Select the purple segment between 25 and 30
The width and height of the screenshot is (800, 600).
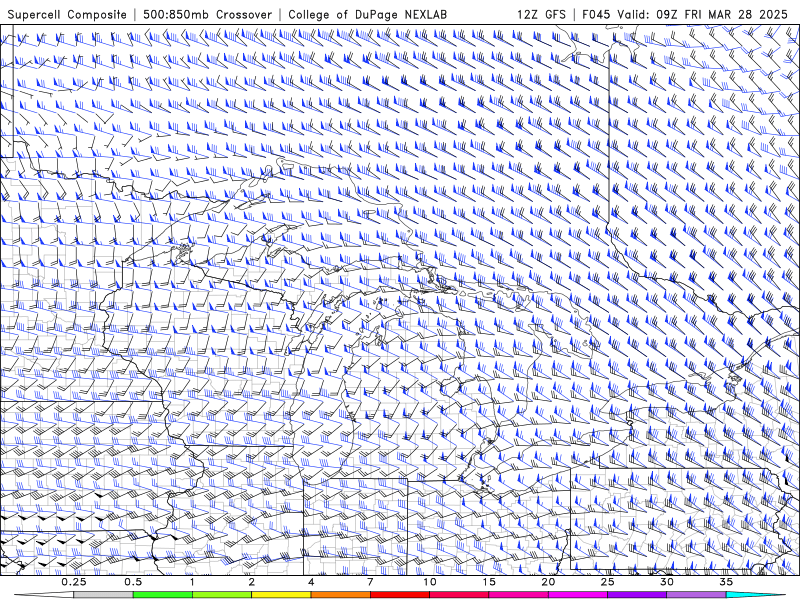[x=637, y=595]
